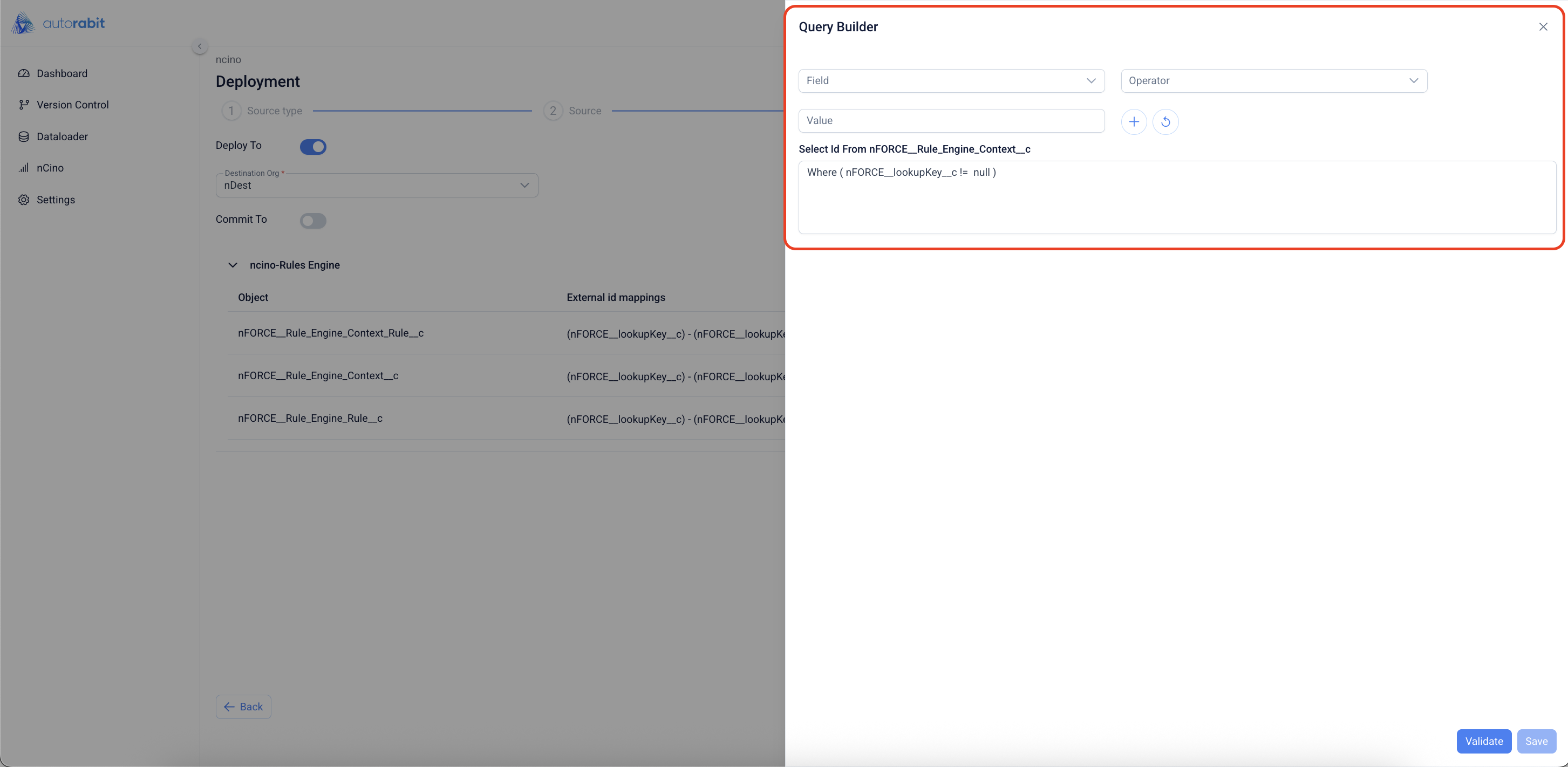
Task: Click into the Value input field
Action: pyautogui.click(x=951, y=120)
